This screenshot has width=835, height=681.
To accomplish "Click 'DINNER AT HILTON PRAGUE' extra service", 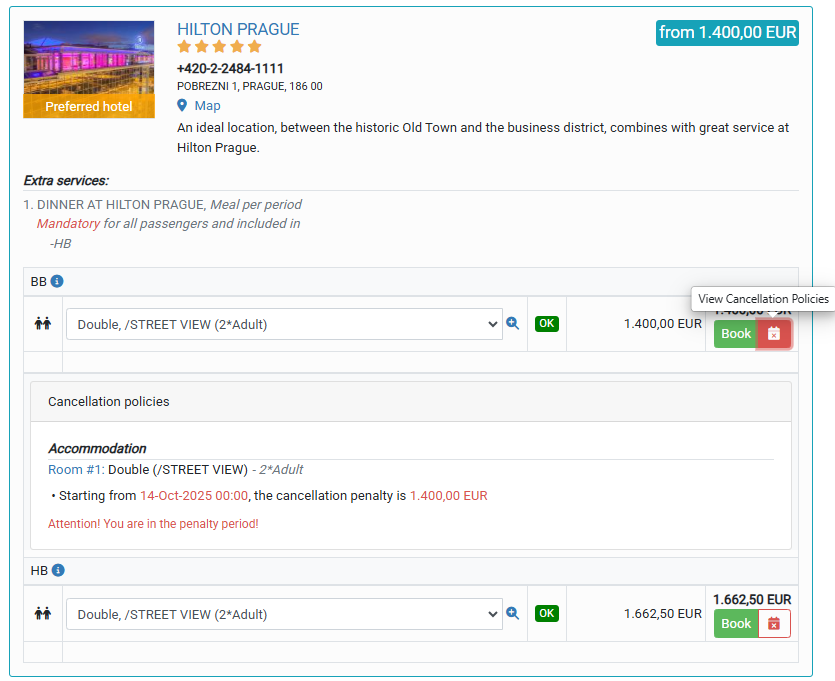I will [121, 204].
